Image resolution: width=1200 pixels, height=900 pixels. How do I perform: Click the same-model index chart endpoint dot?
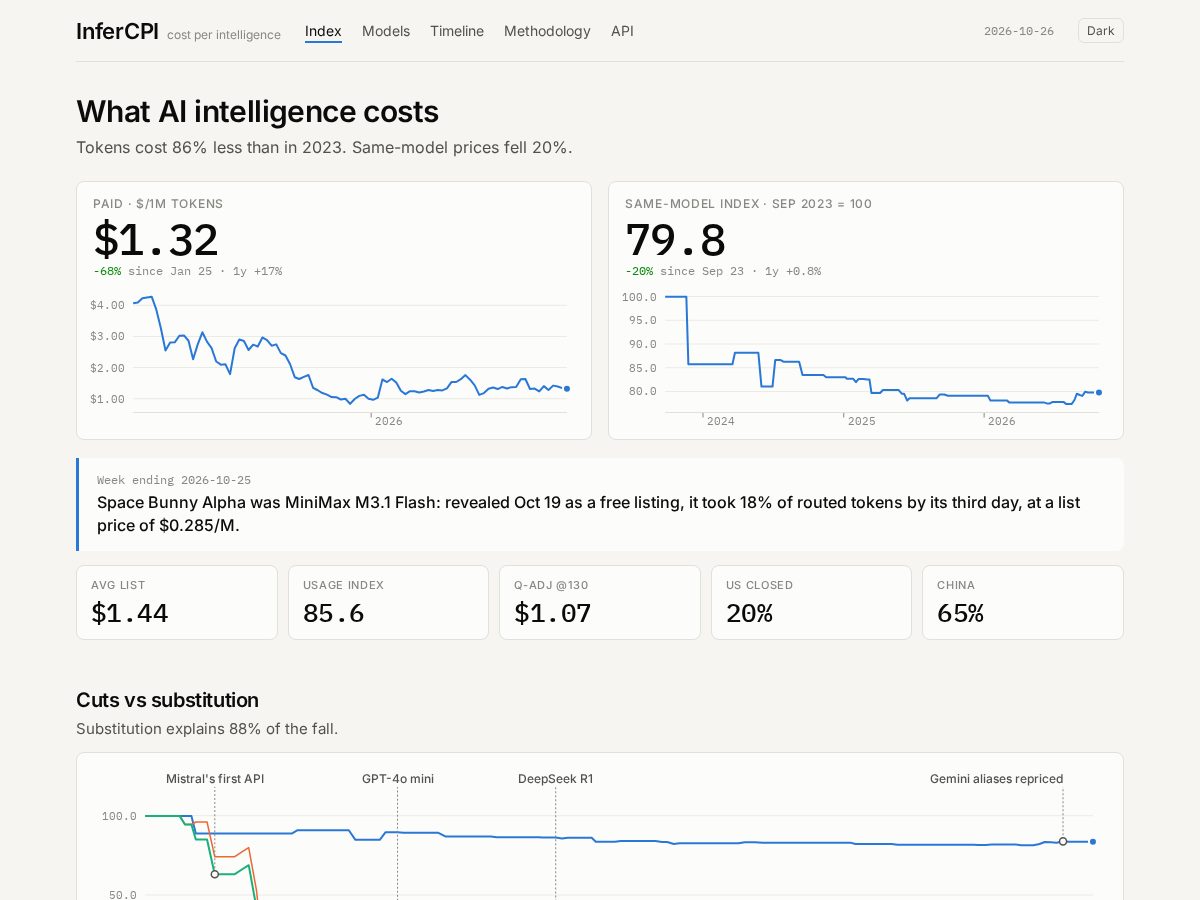point(1099,392)
